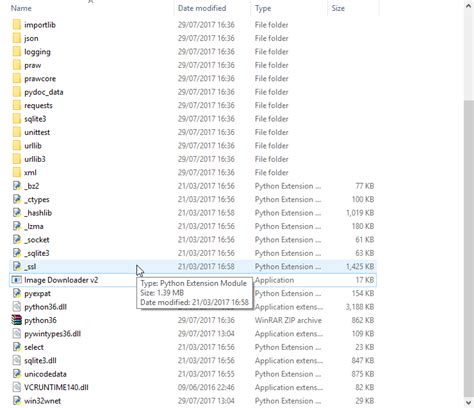474x408 pixels.
Task: Click the select Python extension icon
Action: tap(17, 347)
